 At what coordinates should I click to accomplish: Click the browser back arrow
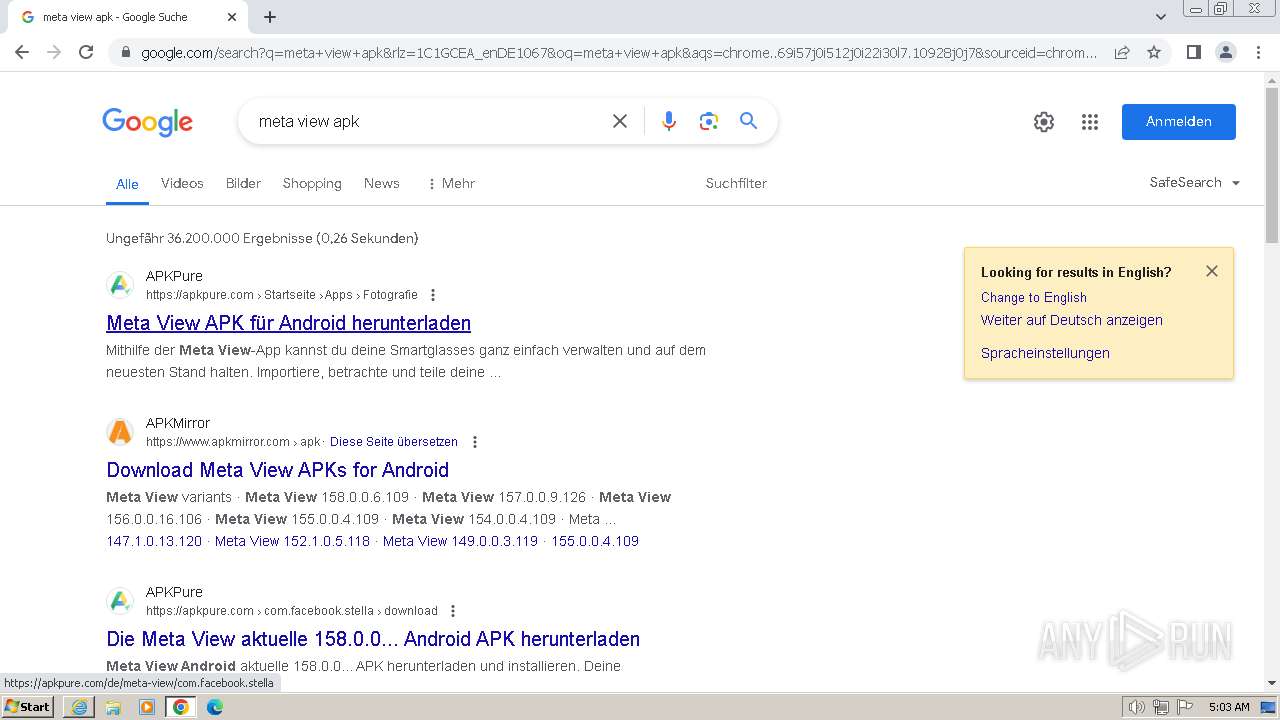click(22, 52)
